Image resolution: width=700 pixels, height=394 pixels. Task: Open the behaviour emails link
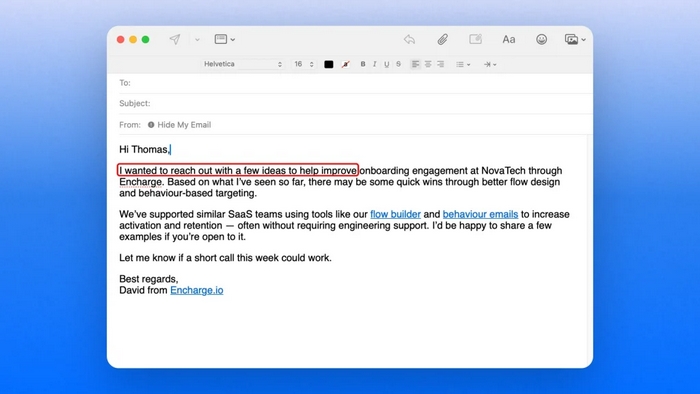click(x=480, y=214)
